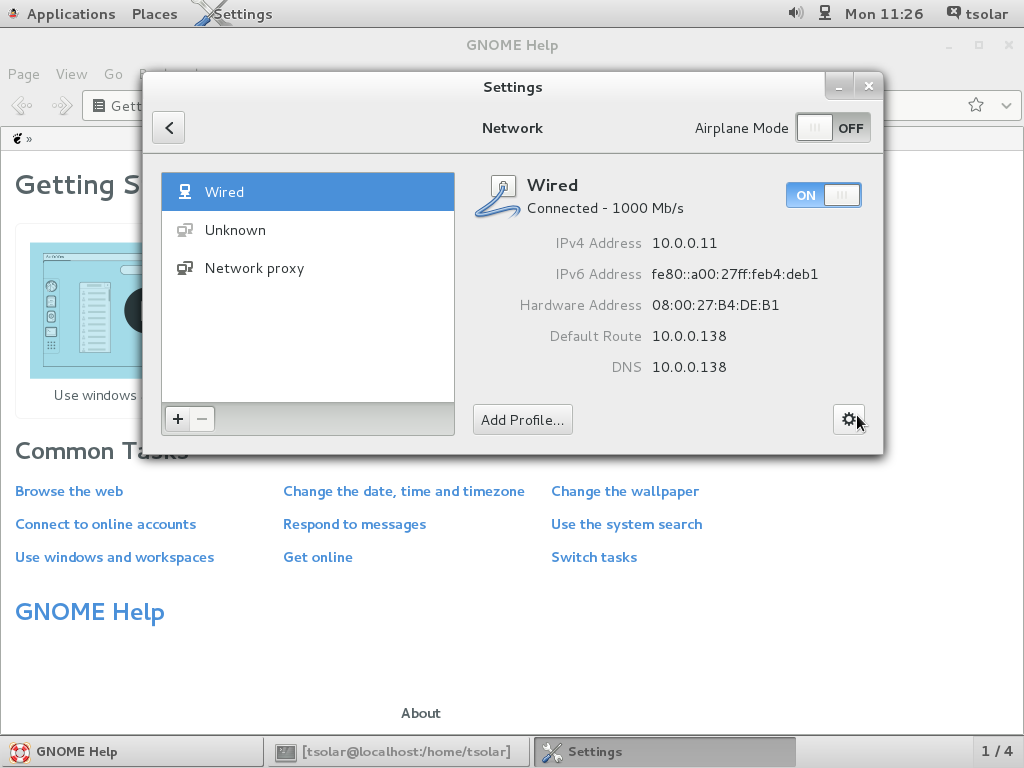Click the wired connection gear settings icon

[x=849, y=419]
